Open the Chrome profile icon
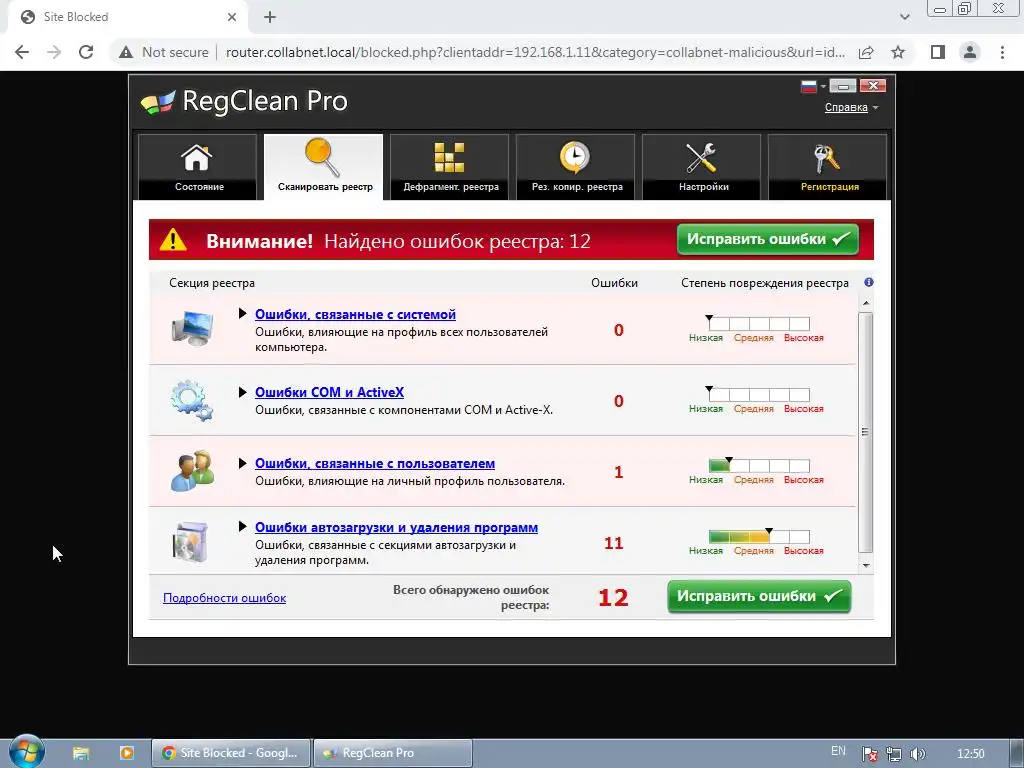 tap(970, 52)
